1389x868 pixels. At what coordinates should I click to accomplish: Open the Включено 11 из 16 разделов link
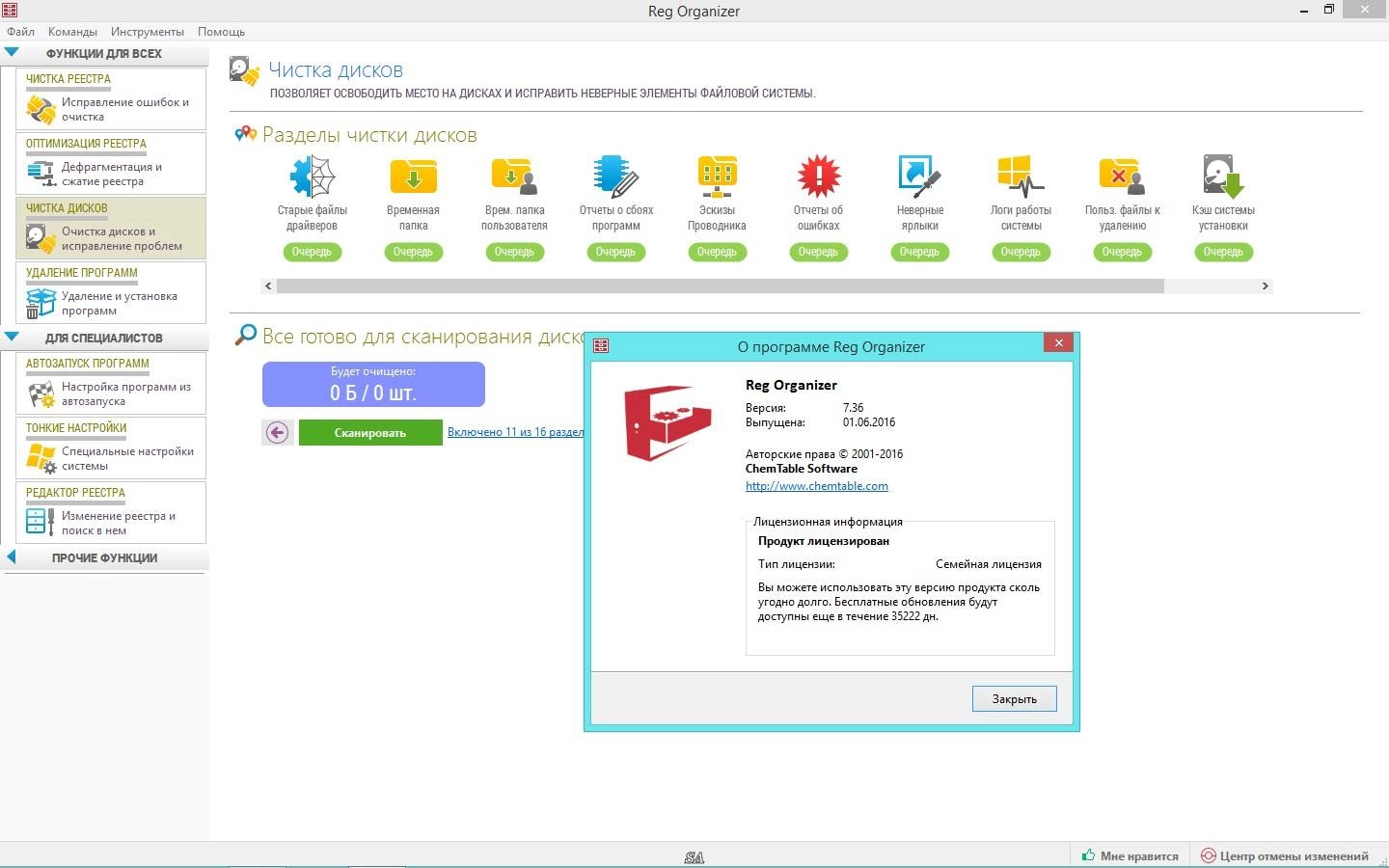515,432
